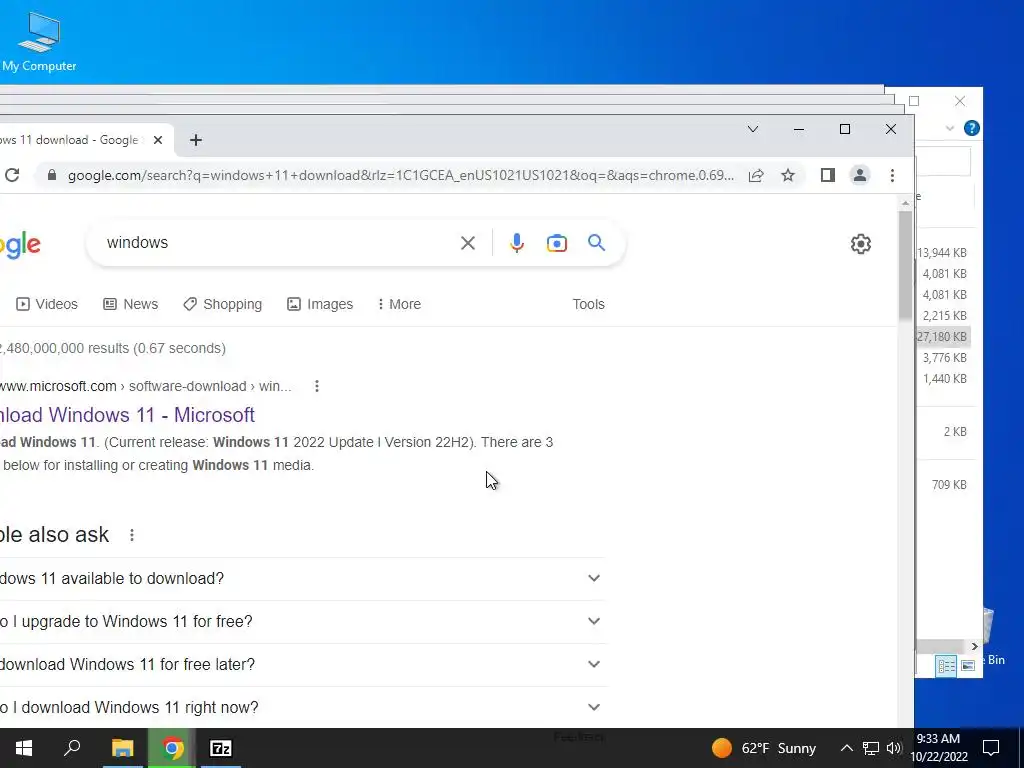Share this page via share icon

click(756, 175)
